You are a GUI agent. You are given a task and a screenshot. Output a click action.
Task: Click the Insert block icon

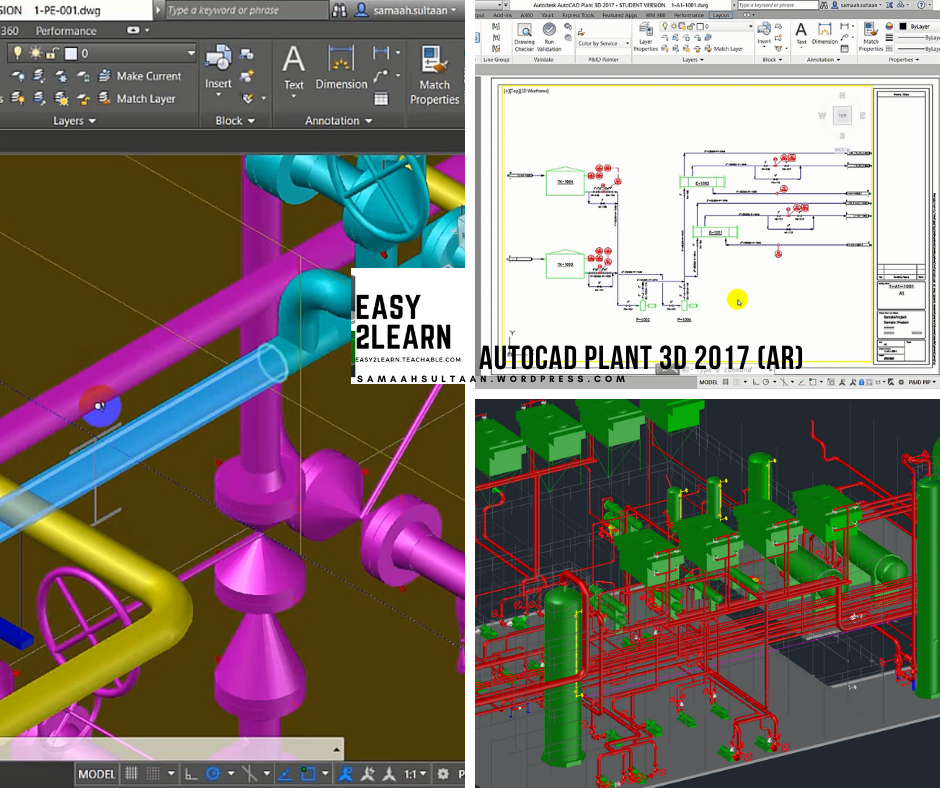tap(218, 58)
